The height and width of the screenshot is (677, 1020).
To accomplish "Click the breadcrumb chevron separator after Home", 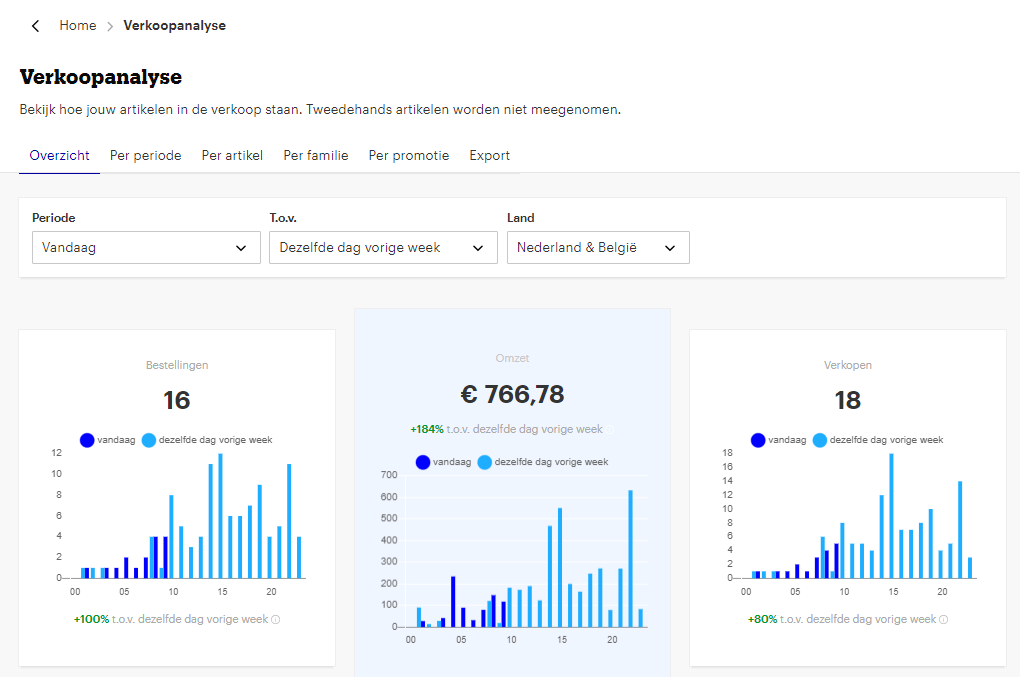I will tap(110, 26).
